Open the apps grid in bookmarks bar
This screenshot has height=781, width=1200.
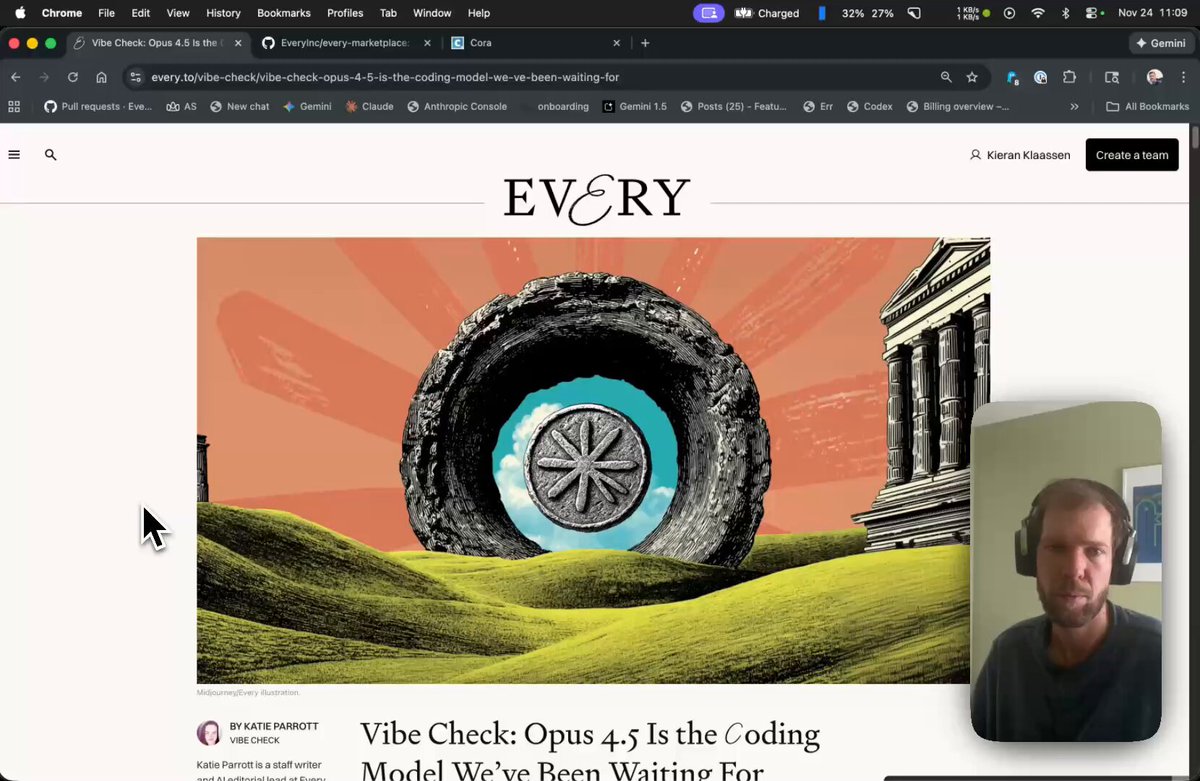[x=14, y=106]
